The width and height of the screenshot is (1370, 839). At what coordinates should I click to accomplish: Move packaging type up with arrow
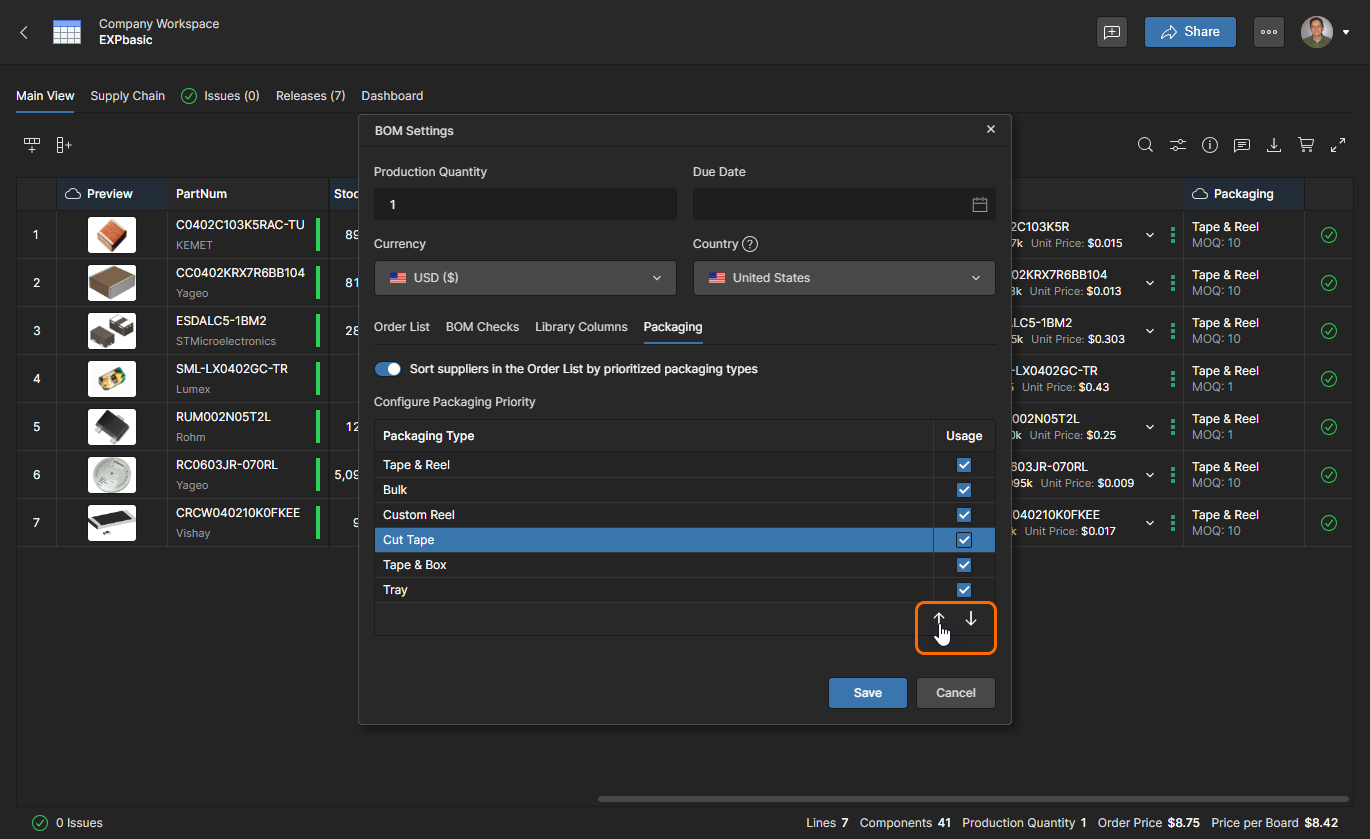939,619
